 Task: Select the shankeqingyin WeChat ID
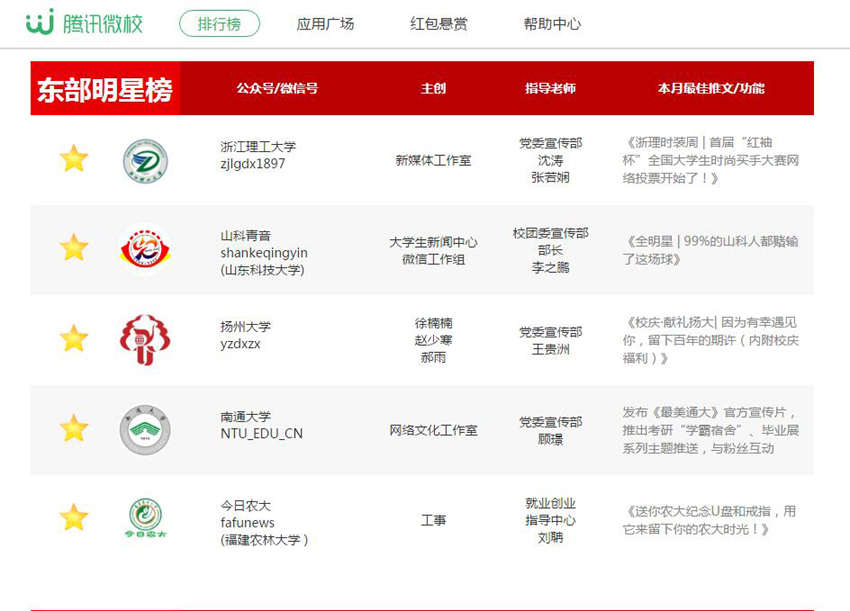coord(264,253)
